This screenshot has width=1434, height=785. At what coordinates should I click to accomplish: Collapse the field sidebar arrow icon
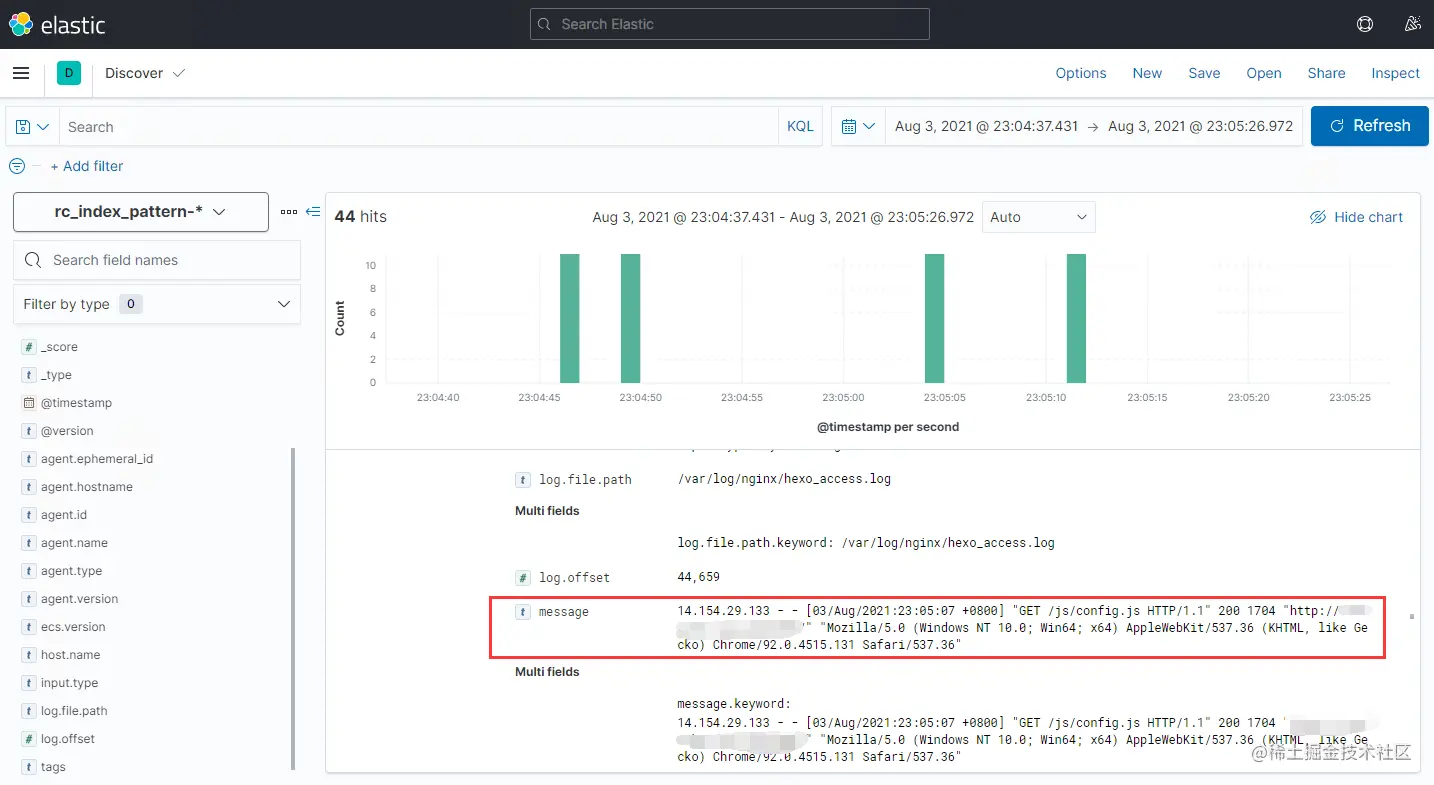pos(313,212)
